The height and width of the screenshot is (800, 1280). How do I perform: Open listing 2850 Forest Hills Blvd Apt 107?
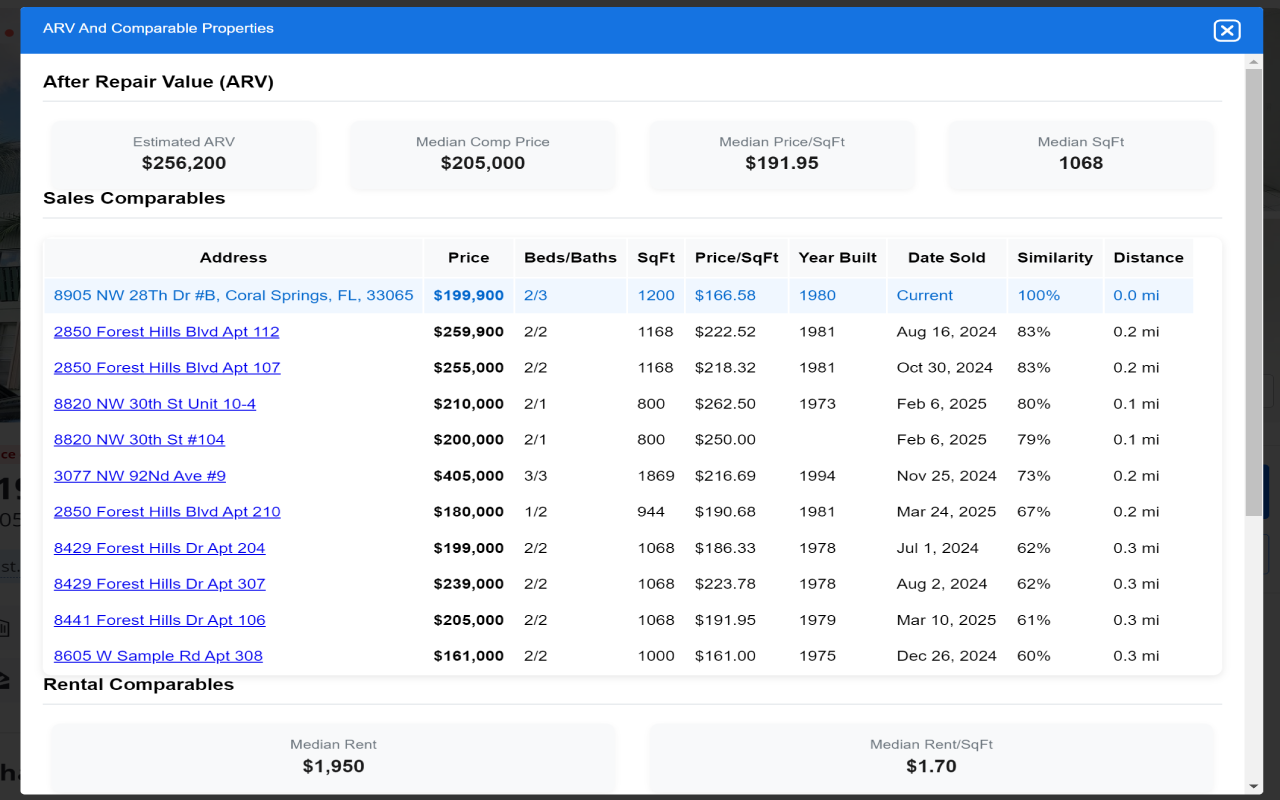pyautogui.click(x=167, y=367)
